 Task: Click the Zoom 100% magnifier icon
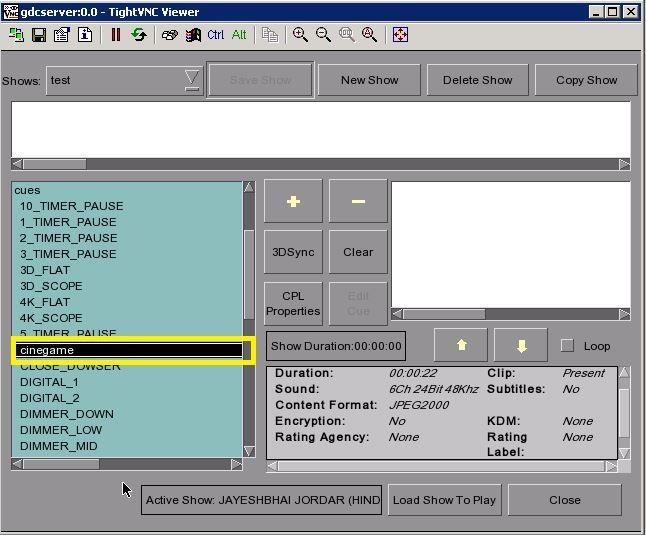coord(346,35)
